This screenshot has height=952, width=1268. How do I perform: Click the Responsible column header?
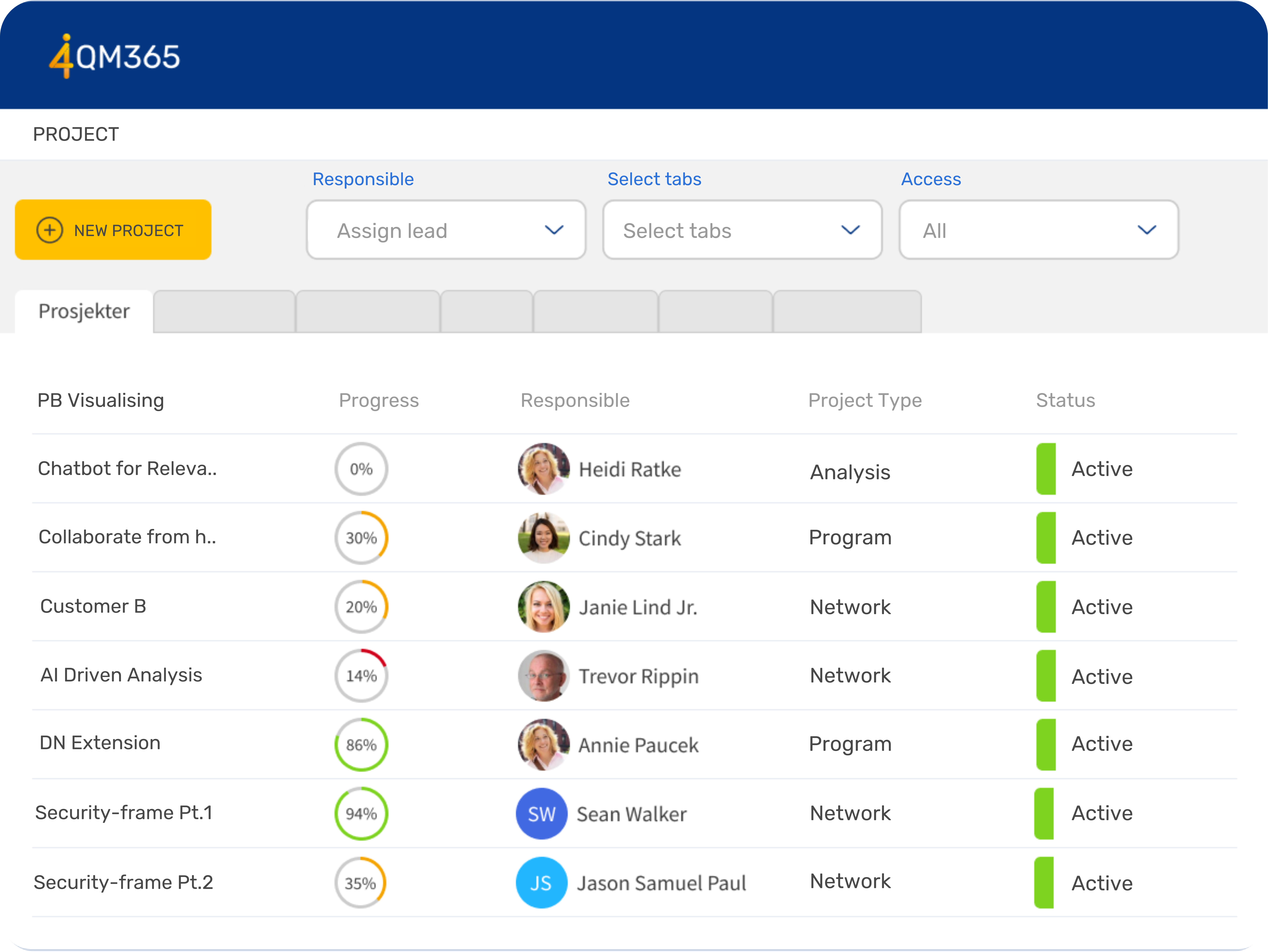(575, 401)
